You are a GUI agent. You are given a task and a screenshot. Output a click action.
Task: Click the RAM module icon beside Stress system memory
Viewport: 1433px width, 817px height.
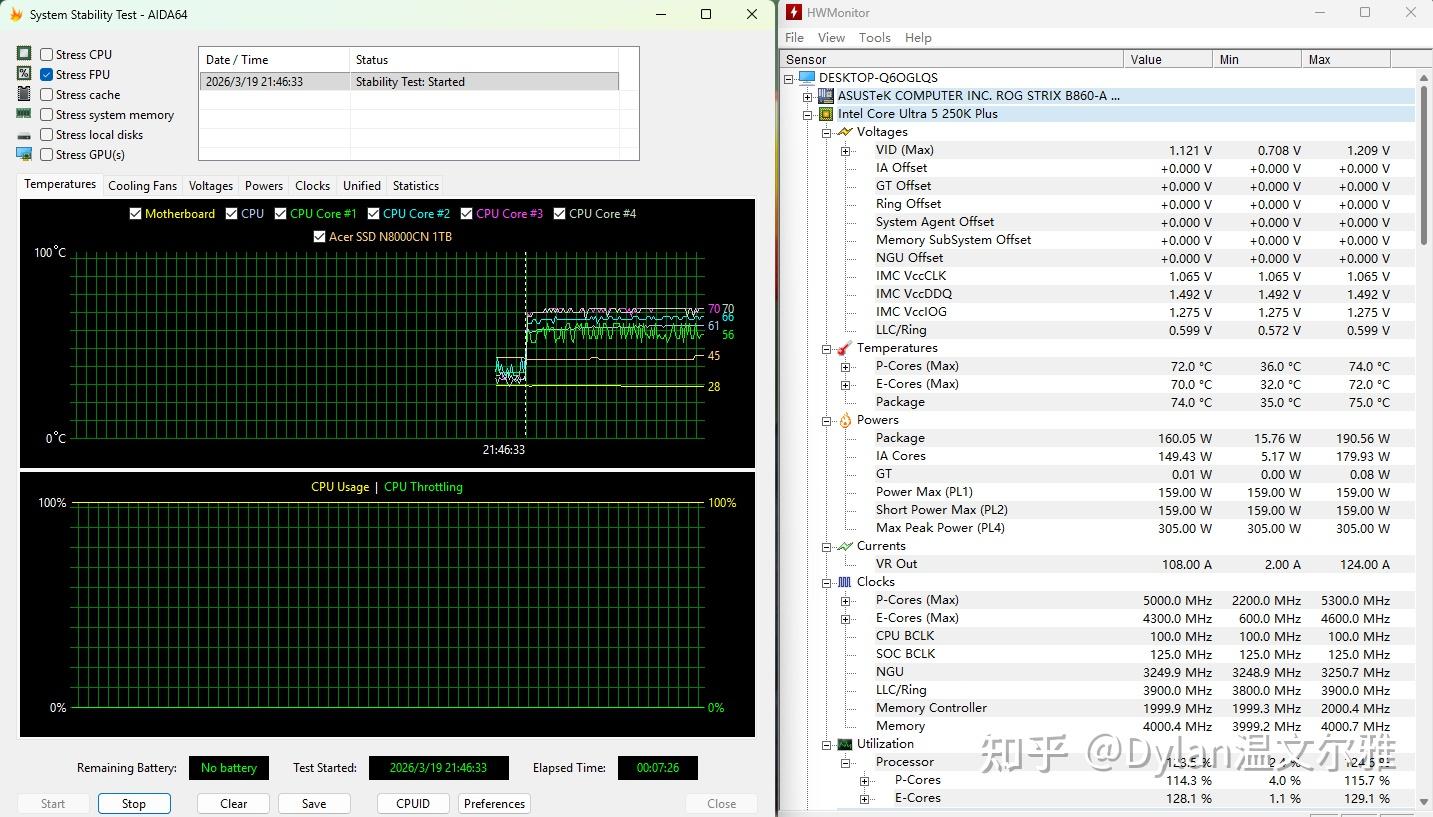coord(24,114)
